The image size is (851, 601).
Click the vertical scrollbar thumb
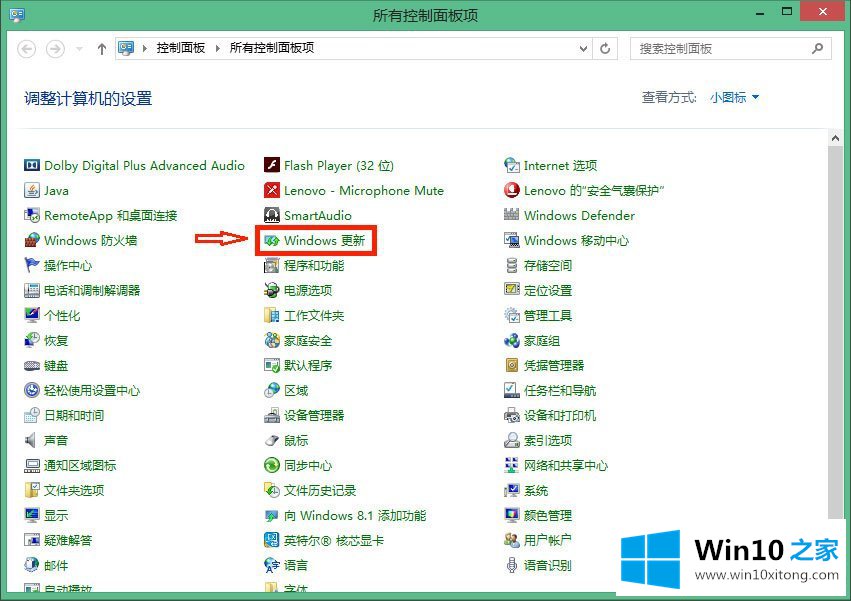pos(835,332)
